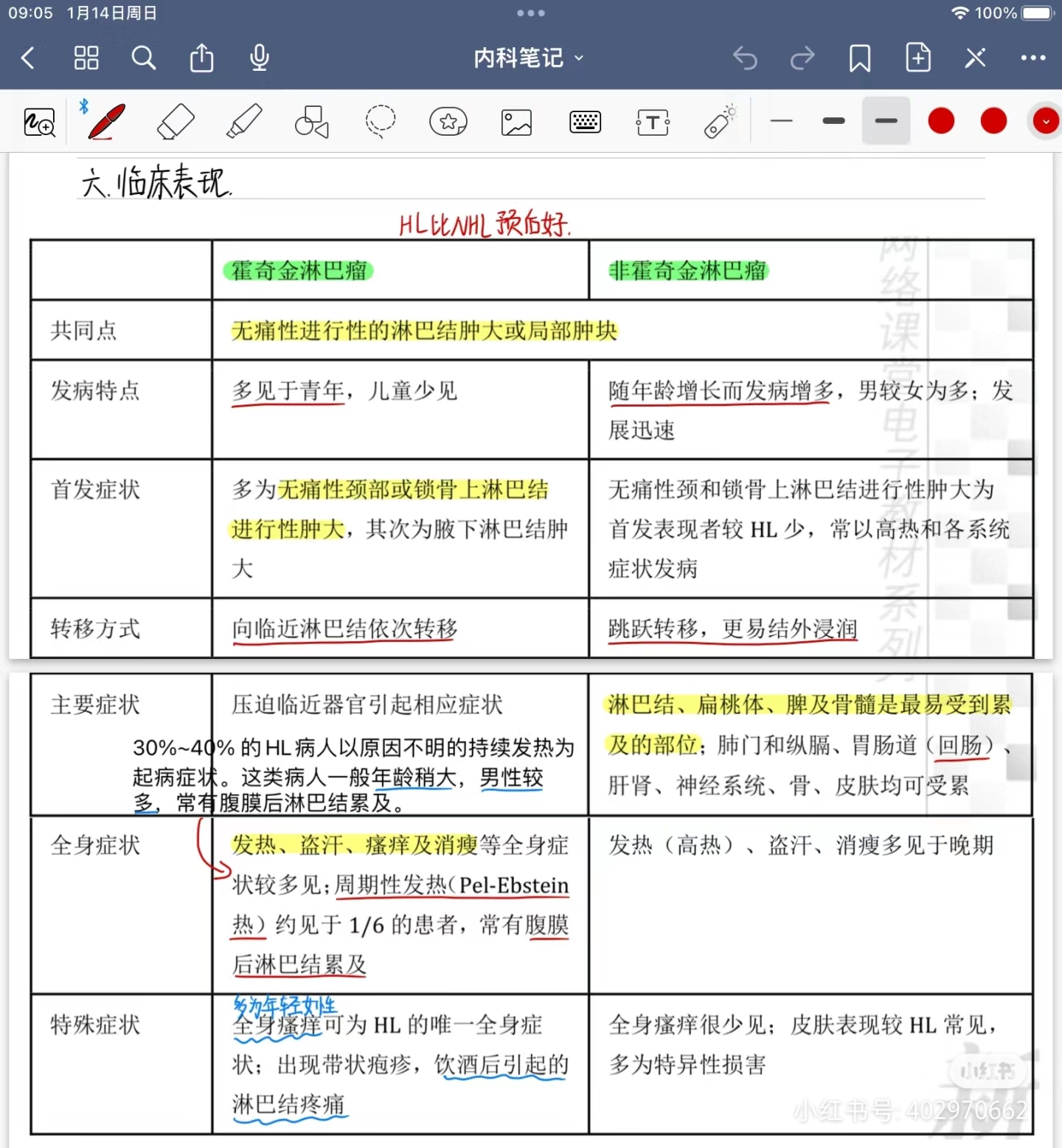The height and width of the screenshot is (1148, 1062).
Task: Pick the first red color swatch
Action: pos(941,121)
